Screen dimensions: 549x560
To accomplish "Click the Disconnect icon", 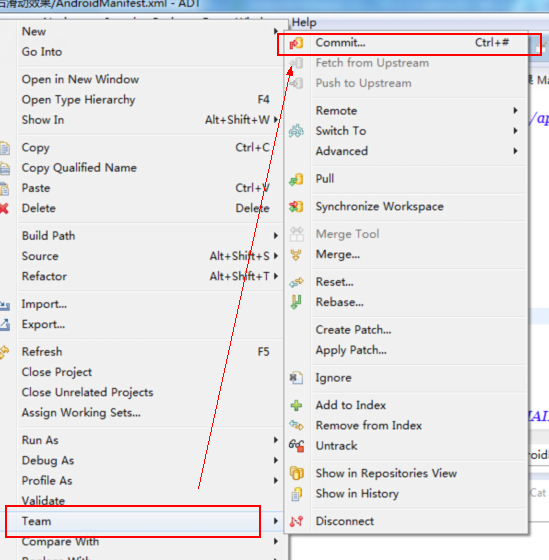I will pyautogui.click(x=296, y=521).
